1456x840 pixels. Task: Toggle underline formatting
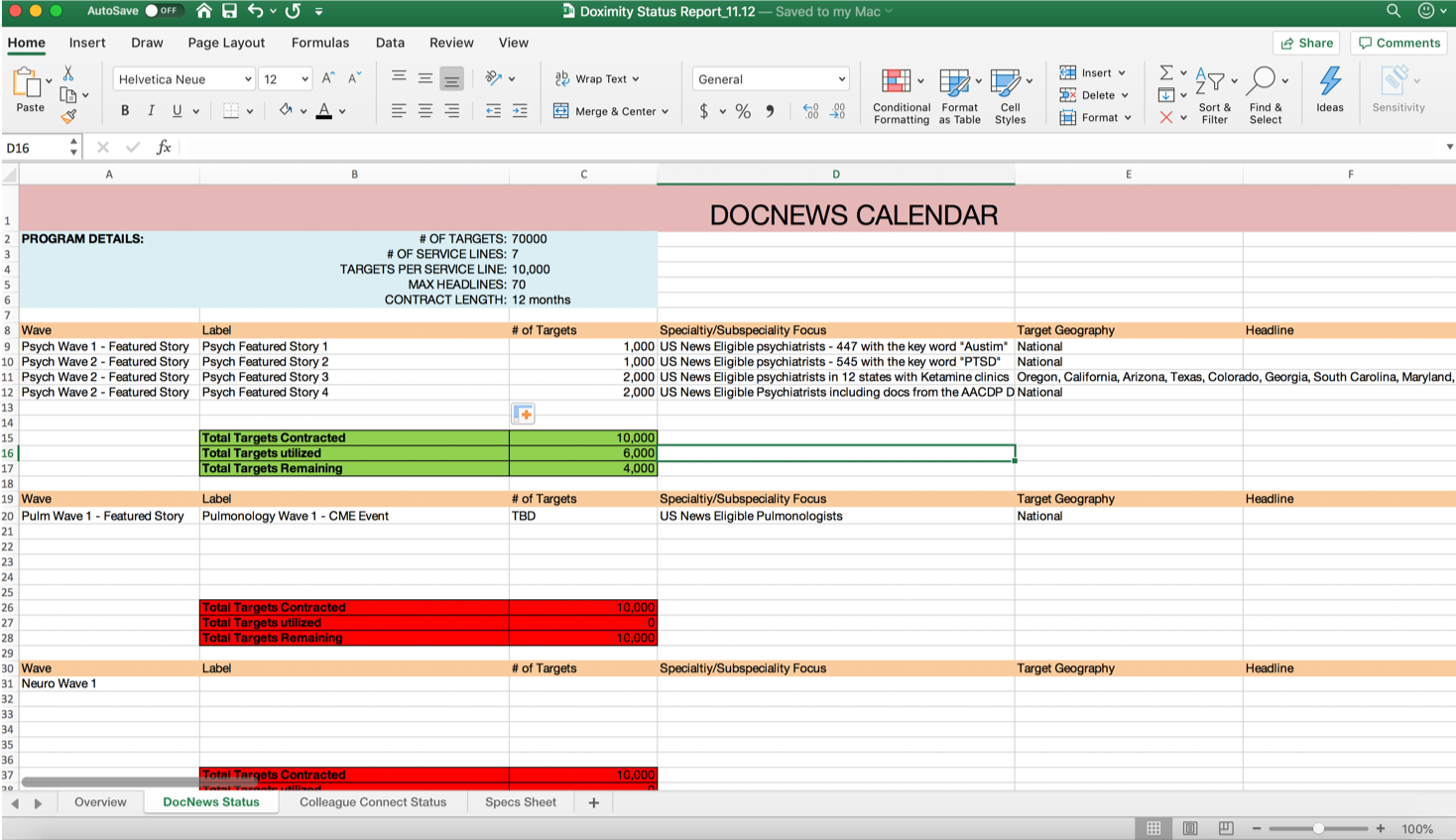point(177,111)
